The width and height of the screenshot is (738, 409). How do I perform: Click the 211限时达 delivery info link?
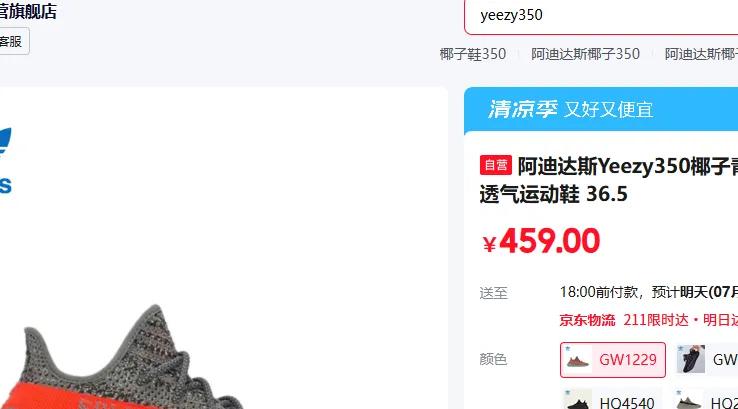(656, 320)
